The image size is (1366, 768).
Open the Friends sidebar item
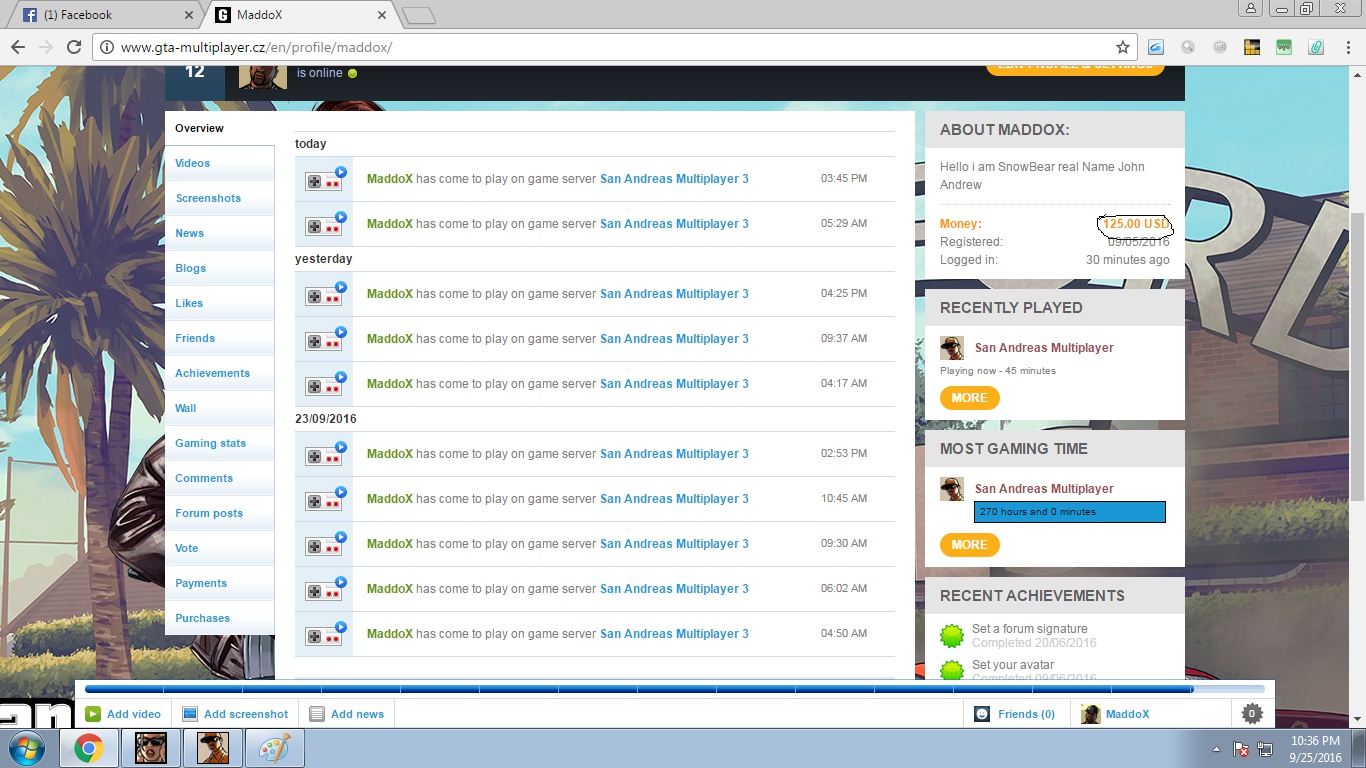(219, 338)
